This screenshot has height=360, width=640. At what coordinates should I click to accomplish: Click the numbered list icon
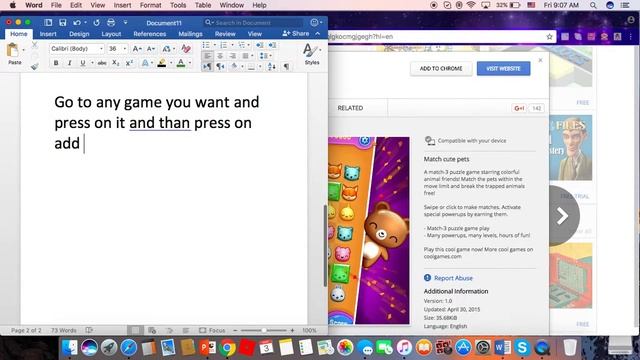tap(224, 45)
